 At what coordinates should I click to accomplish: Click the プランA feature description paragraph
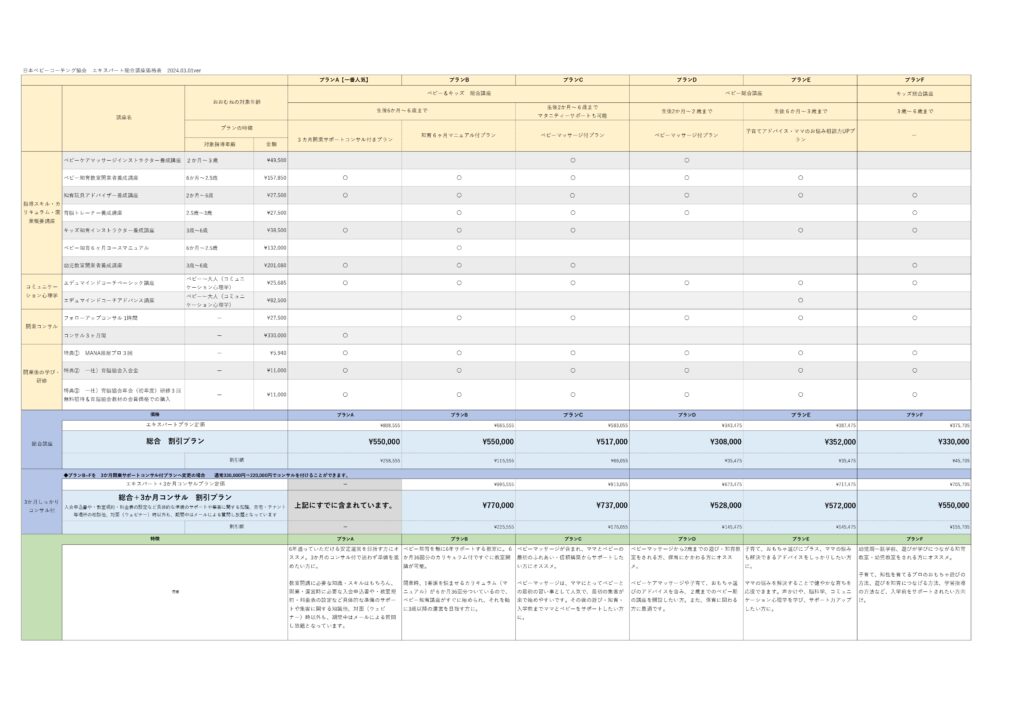tap(344, 587)
